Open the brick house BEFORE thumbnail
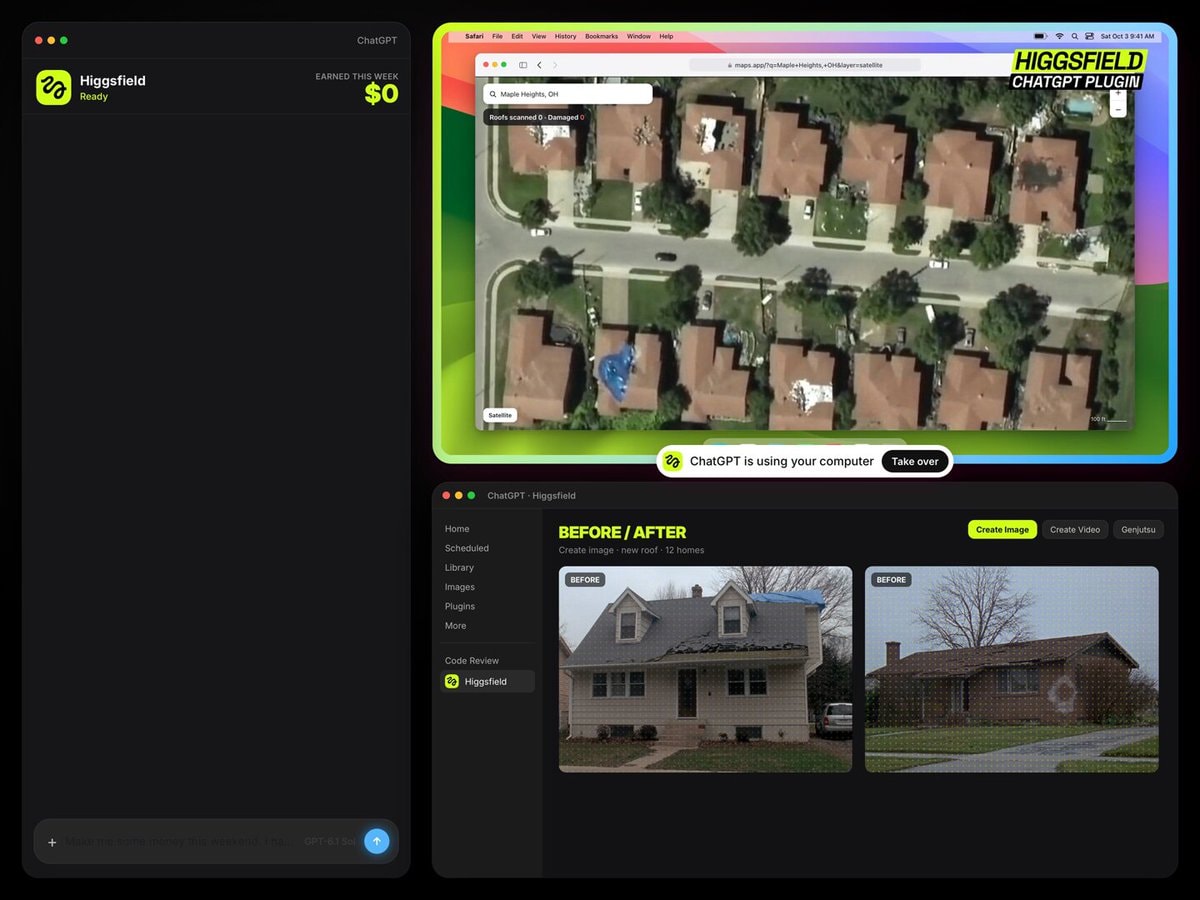1200x900 pixels. 1012,669
